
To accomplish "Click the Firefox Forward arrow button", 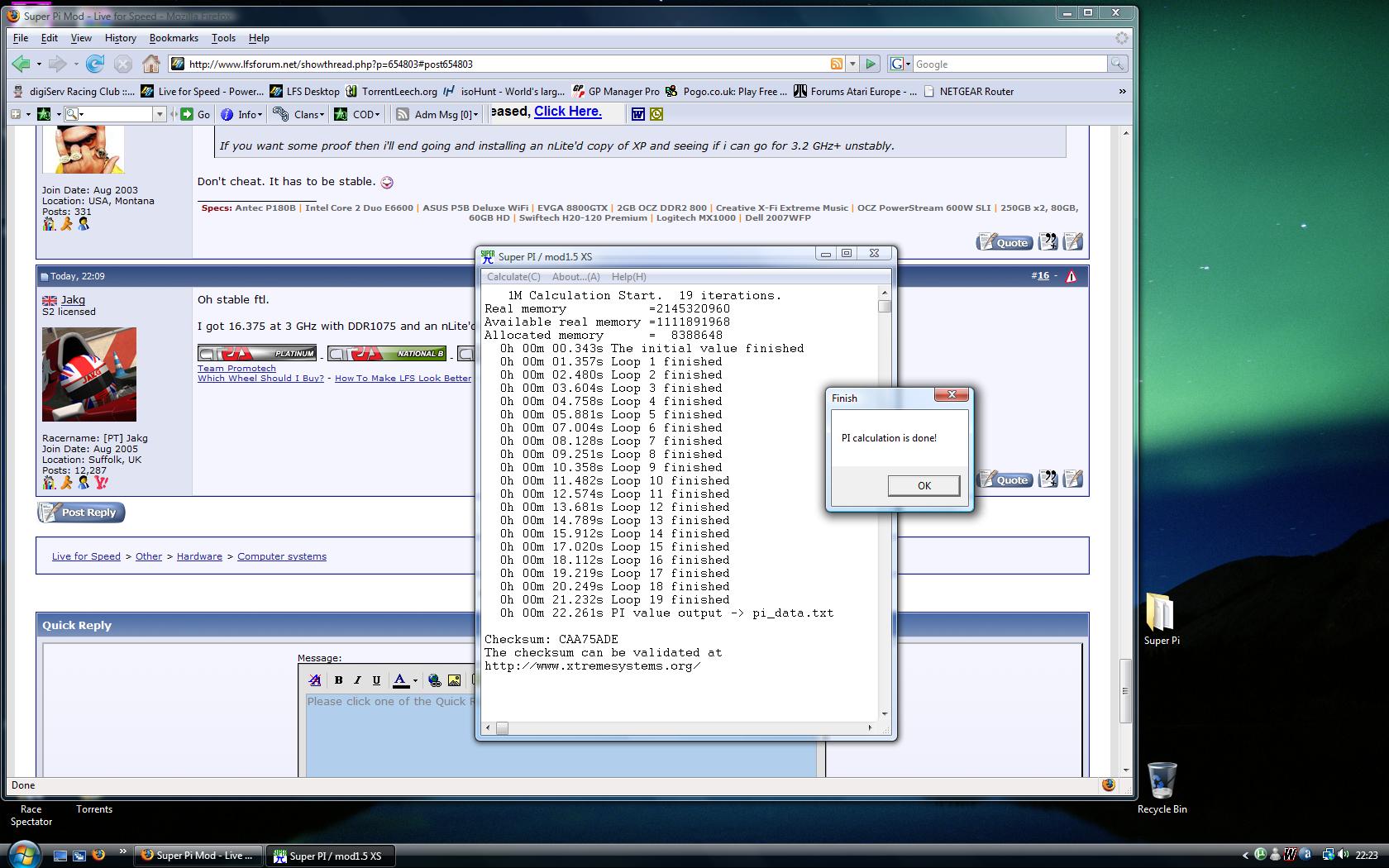I will click(57, 64).
